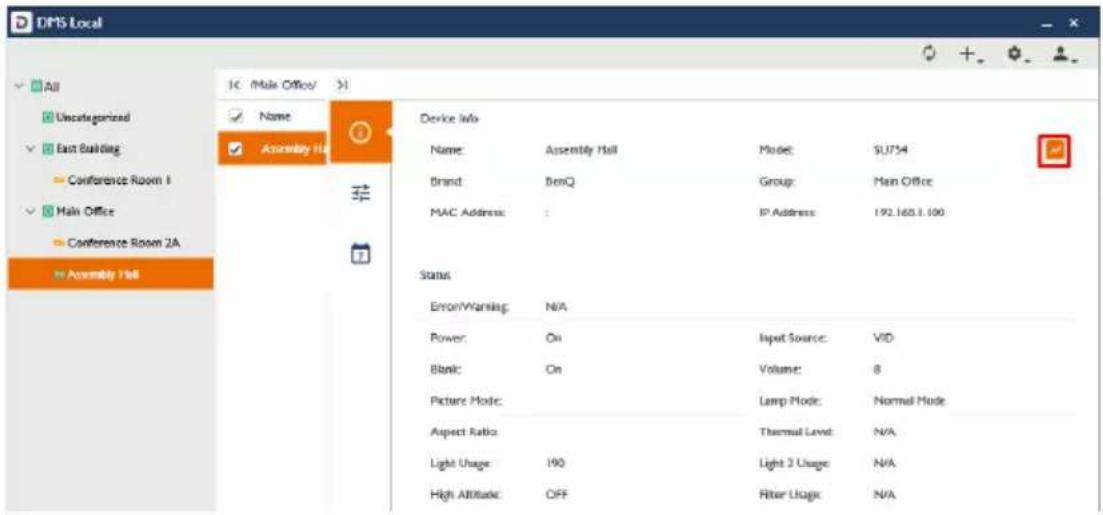1103x515 pixels.
Task: Click the Error/Warning label
Action: click(x=468, y=307)
